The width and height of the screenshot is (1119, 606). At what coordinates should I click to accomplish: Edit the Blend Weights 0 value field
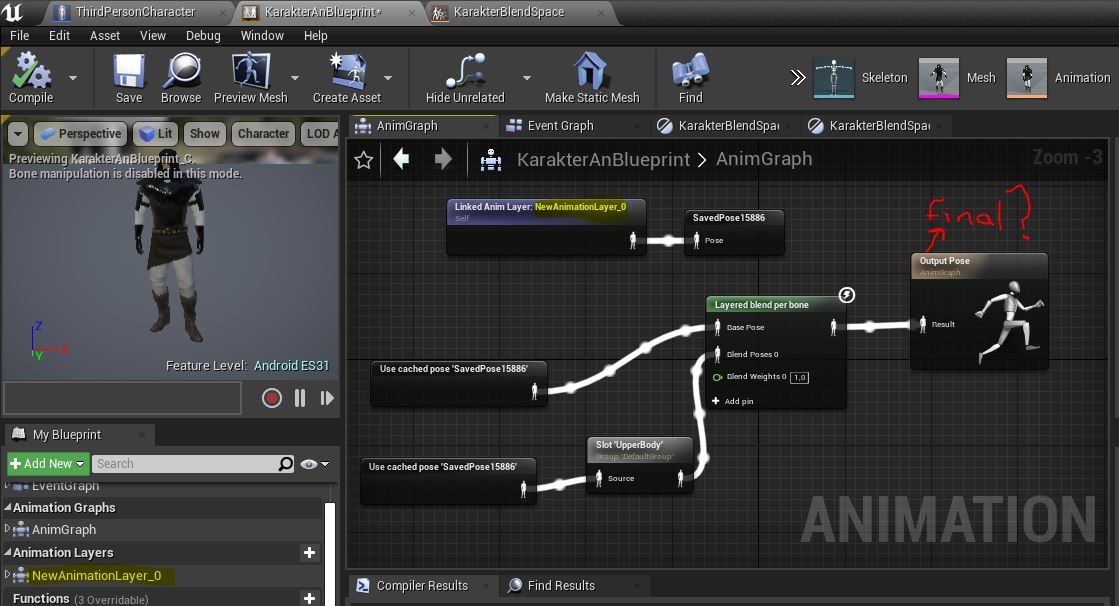(x=799, y=378)
